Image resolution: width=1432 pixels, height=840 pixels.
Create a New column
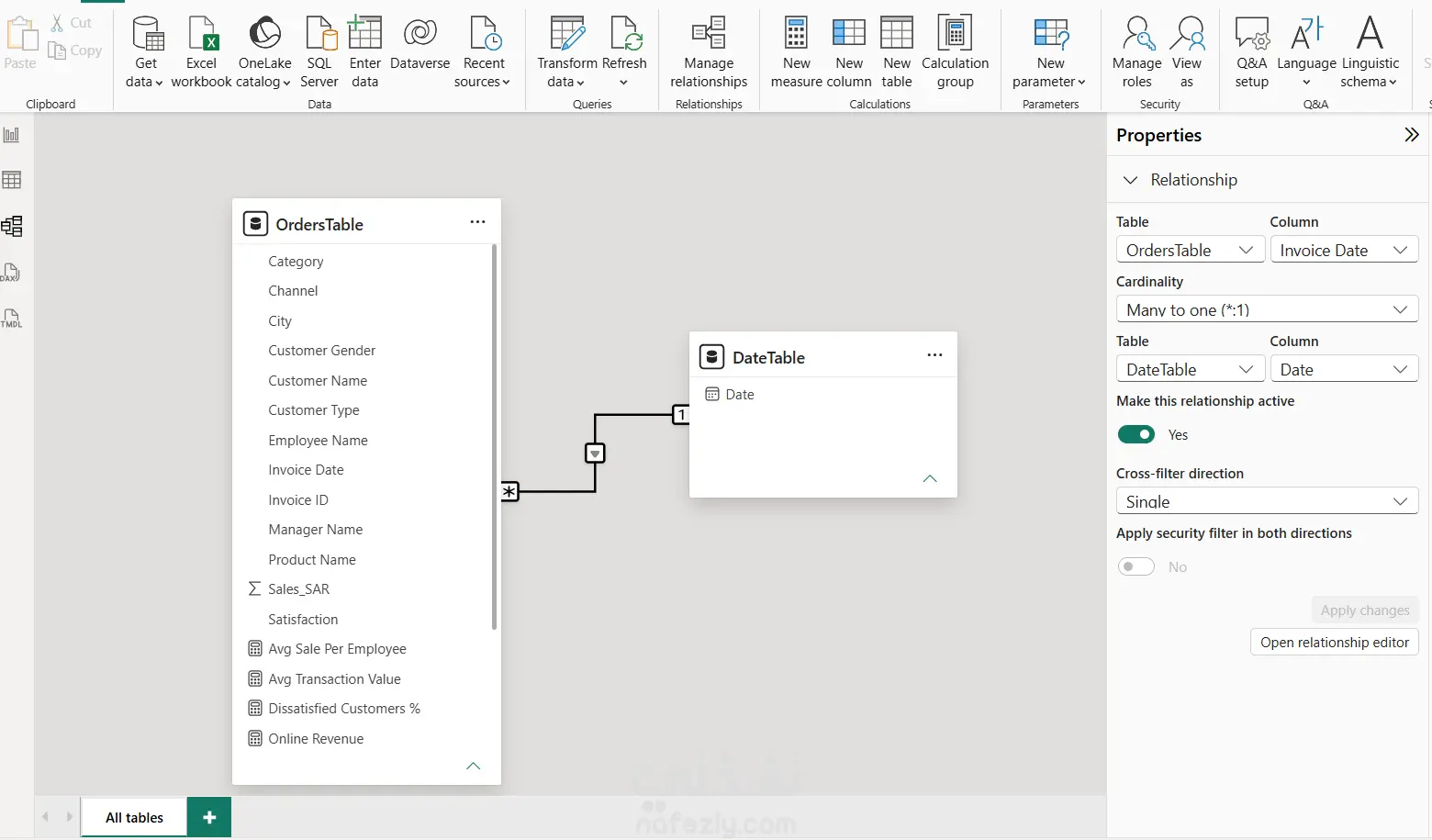849,52
